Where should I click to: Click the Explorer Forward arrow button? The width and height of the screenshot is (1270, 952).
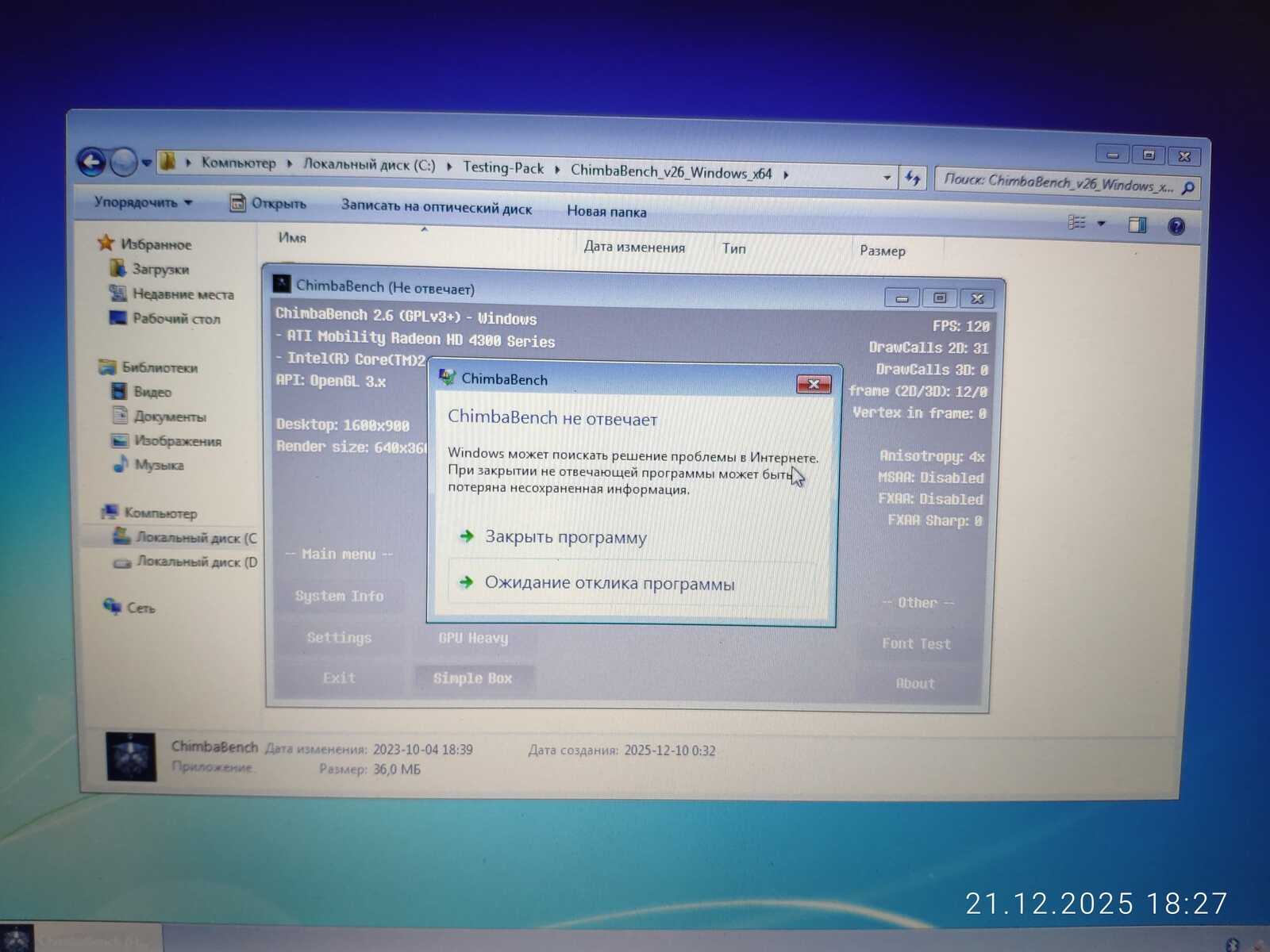(x=124, y=163)
